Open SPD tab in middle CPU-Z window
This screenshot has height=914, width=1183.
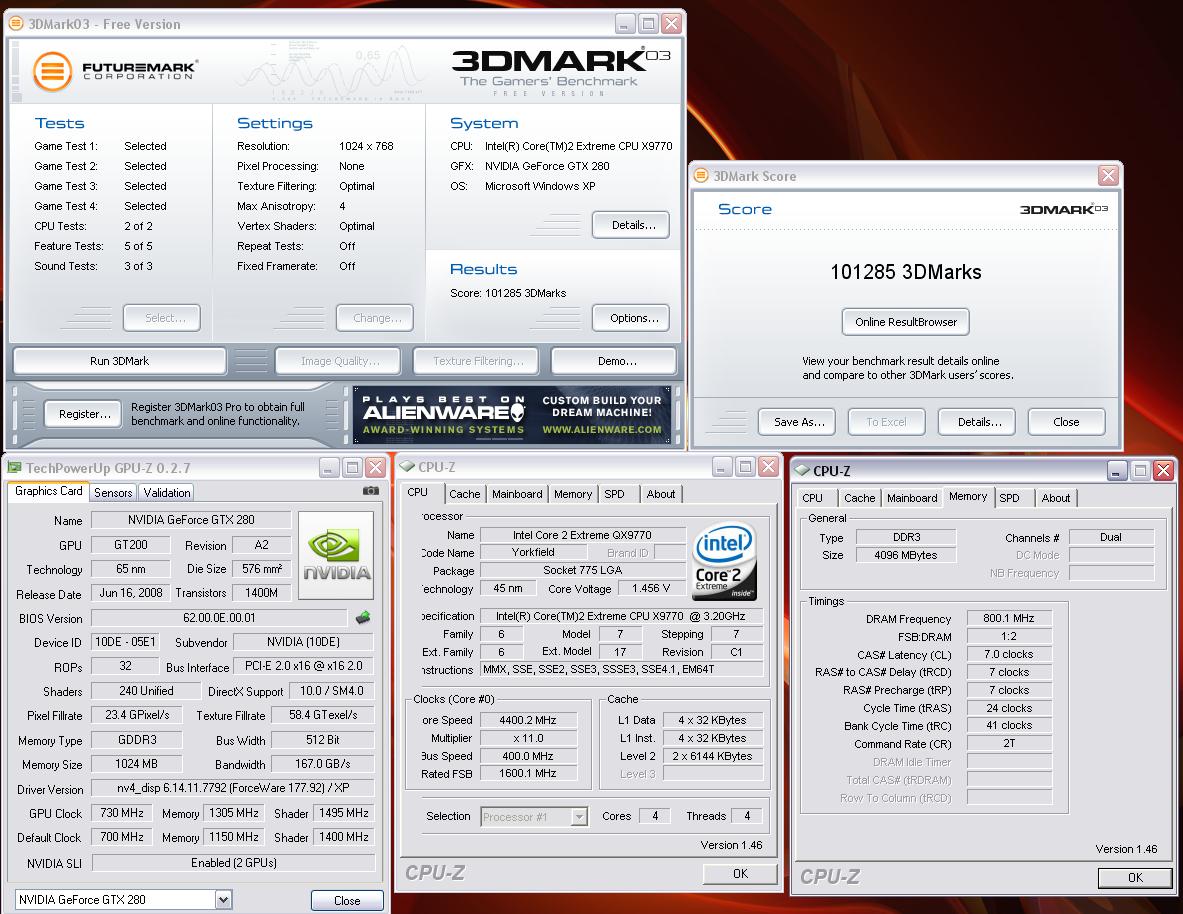(x=614, y=494)
